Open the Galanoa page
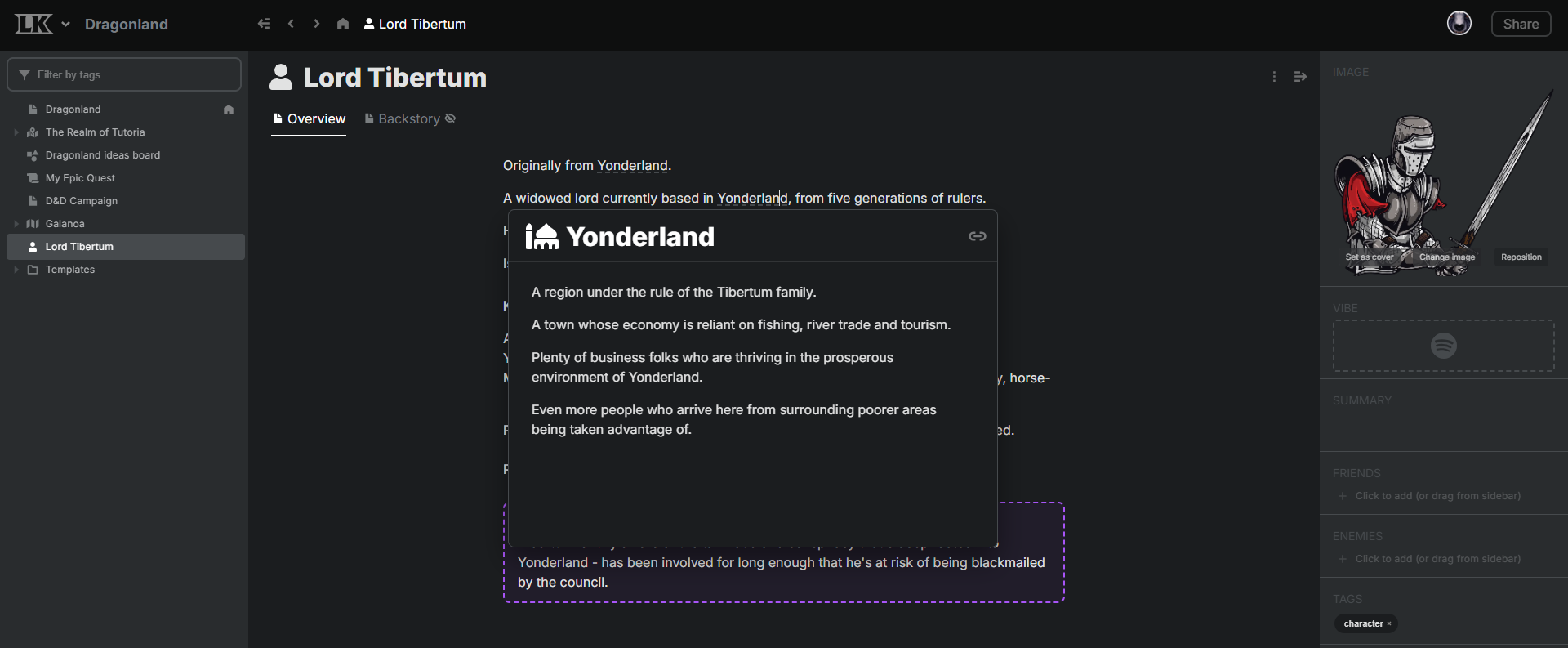Image resolution: width=1568 pixels, height=648 pixels. (65, 224)
